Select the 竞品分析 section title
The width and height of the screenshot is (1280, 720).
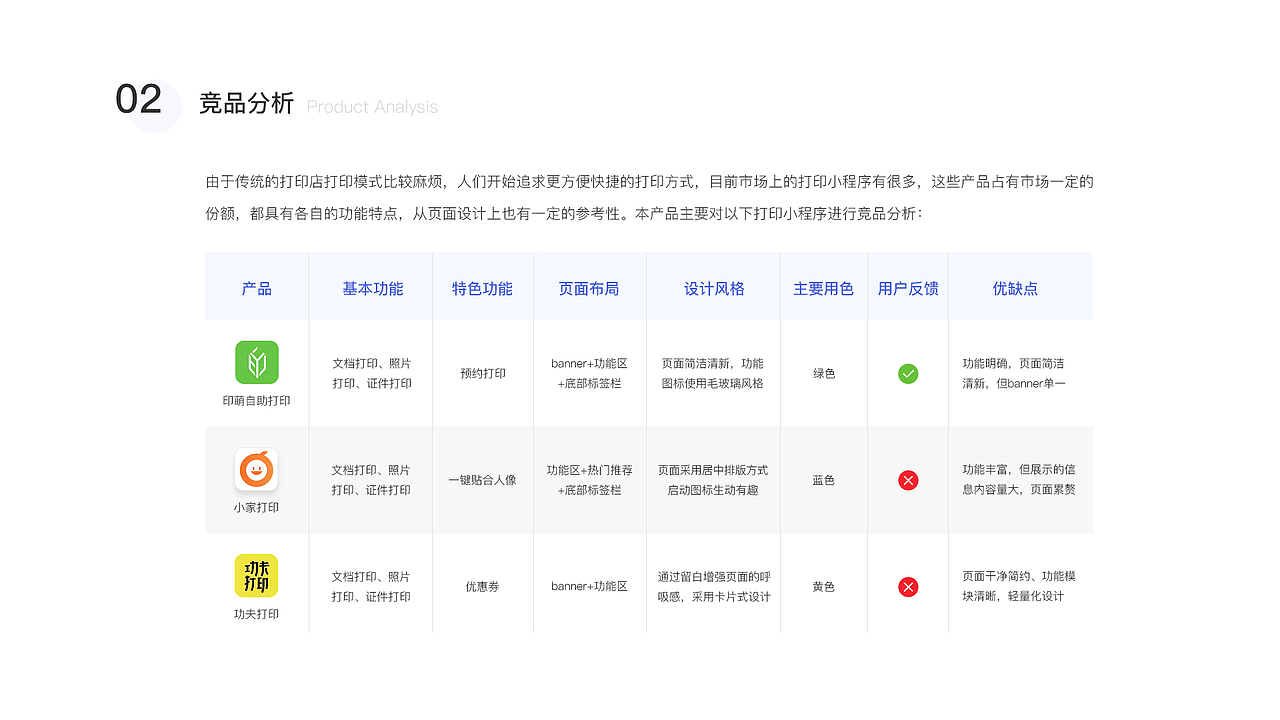pyautogui.click(x=247, y=101)
